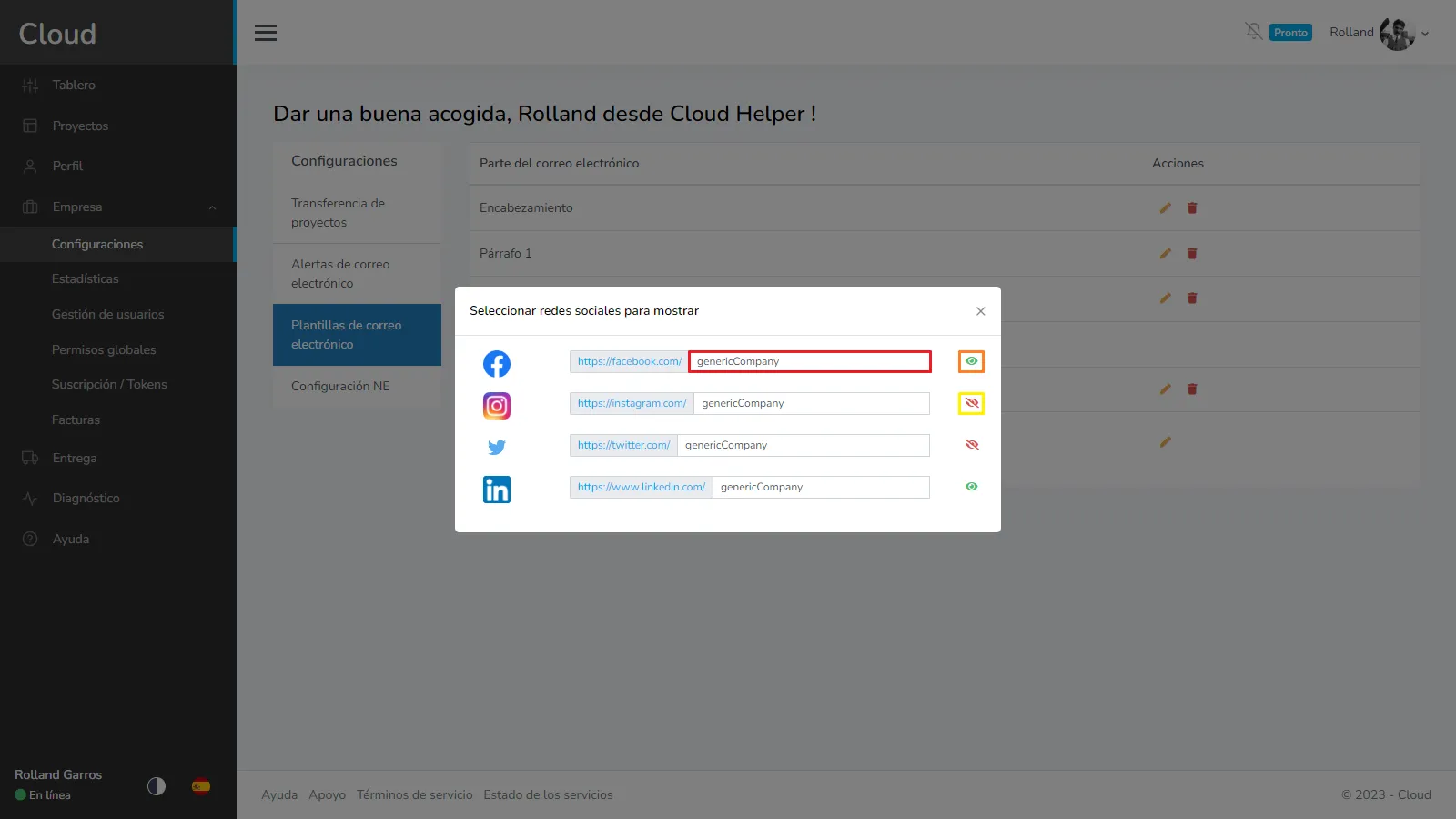
Task: Click the Apoyo footer link
Action: coord(328,795)
